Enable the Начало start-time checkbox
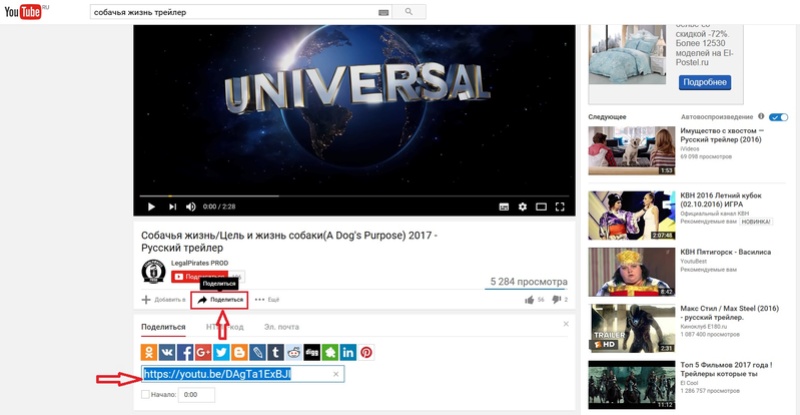Viewport: 800px width, 415px height. click(x=145, y=395)
